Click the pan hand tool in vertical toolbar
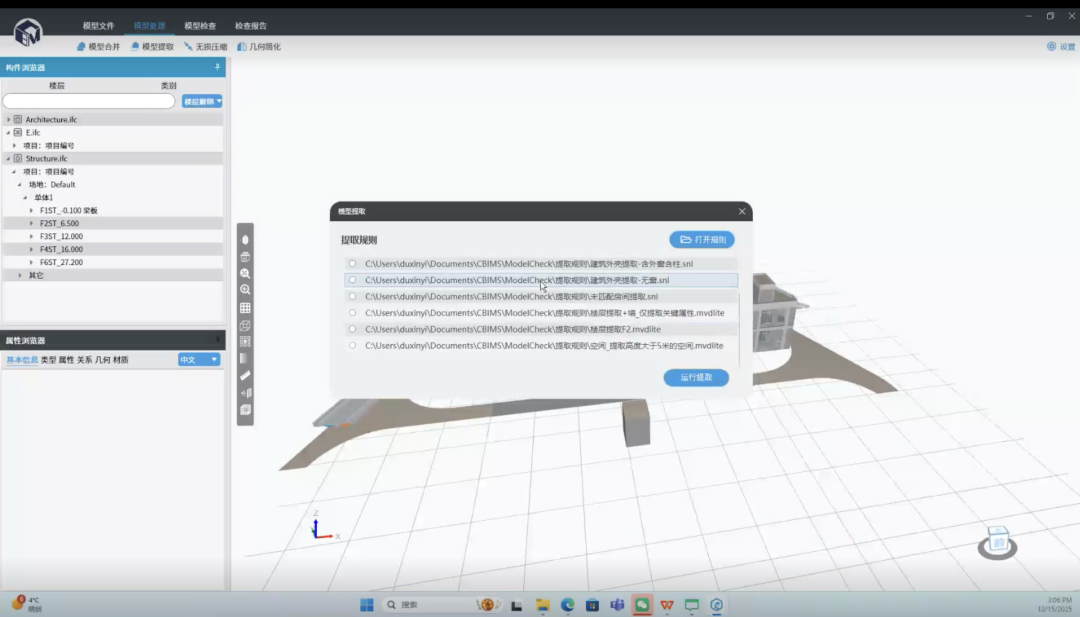Viewport: 1080px width, 617px height. [245, 240]
